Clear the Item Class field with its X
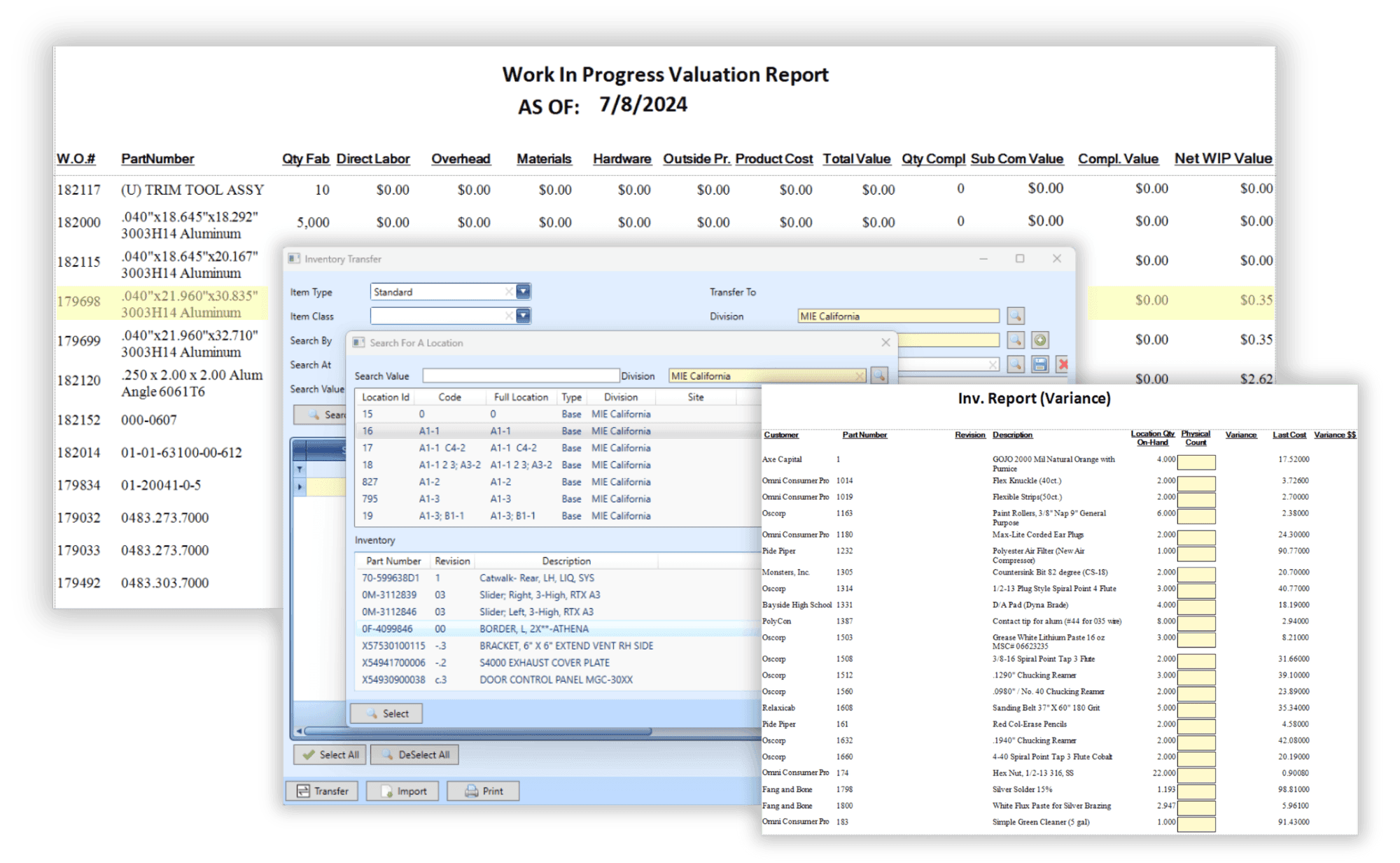The width and height of the screenshot is (1400, 863). pos(509,316)
